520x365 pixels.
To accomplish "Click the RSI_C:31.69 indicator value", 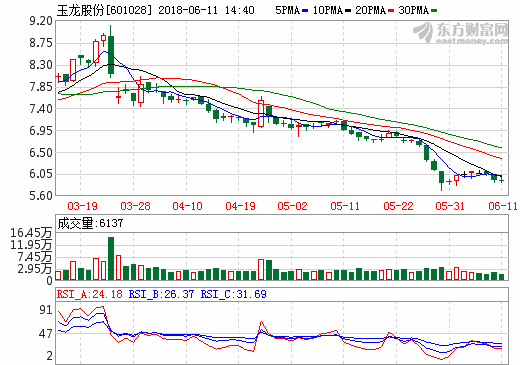I will (x=234, y=294).
